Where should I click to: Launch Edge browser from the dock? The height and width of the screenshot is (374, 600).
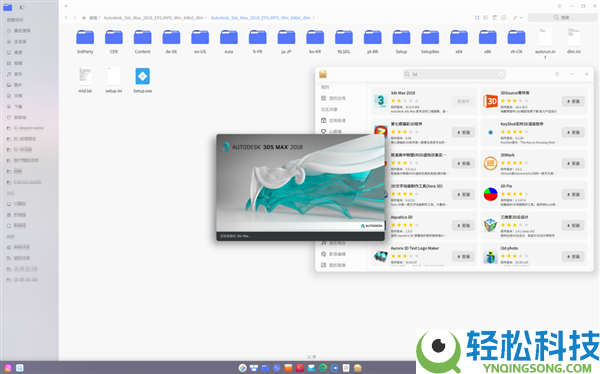point(323,368)
